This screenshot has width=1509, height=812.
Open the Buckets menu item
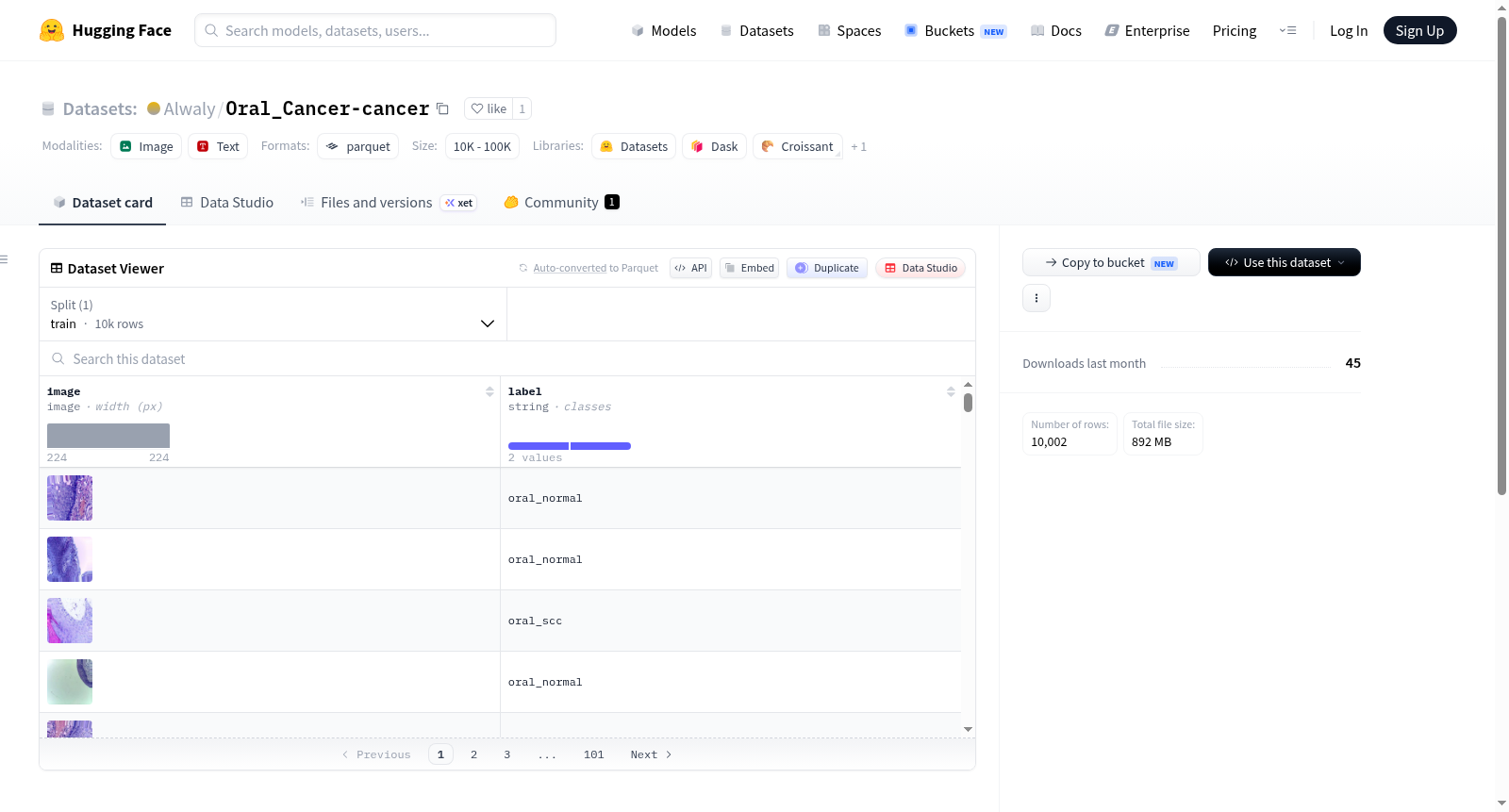coord(955,30)
